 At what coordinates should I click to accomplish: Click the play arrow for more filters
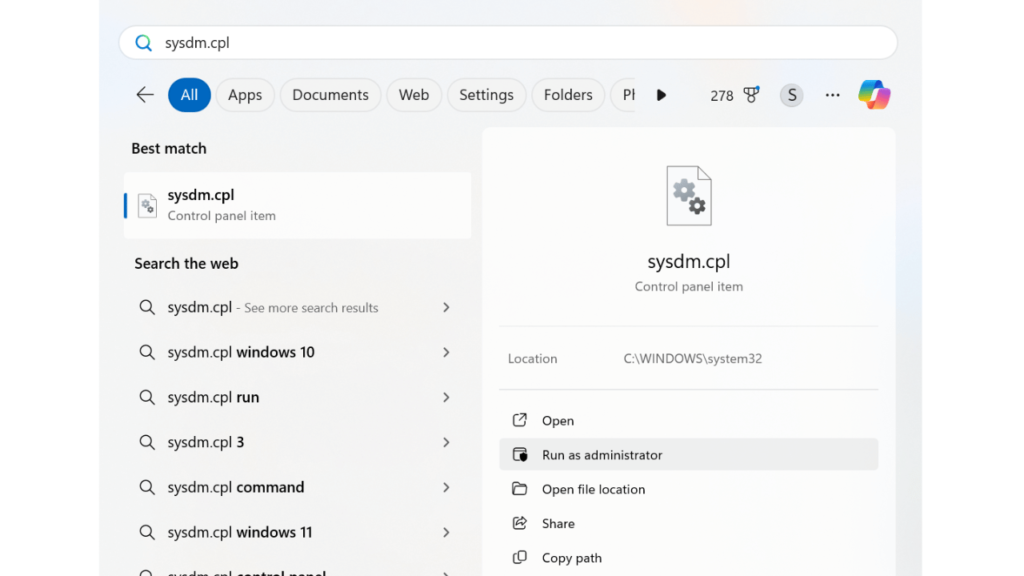point(661,95)
